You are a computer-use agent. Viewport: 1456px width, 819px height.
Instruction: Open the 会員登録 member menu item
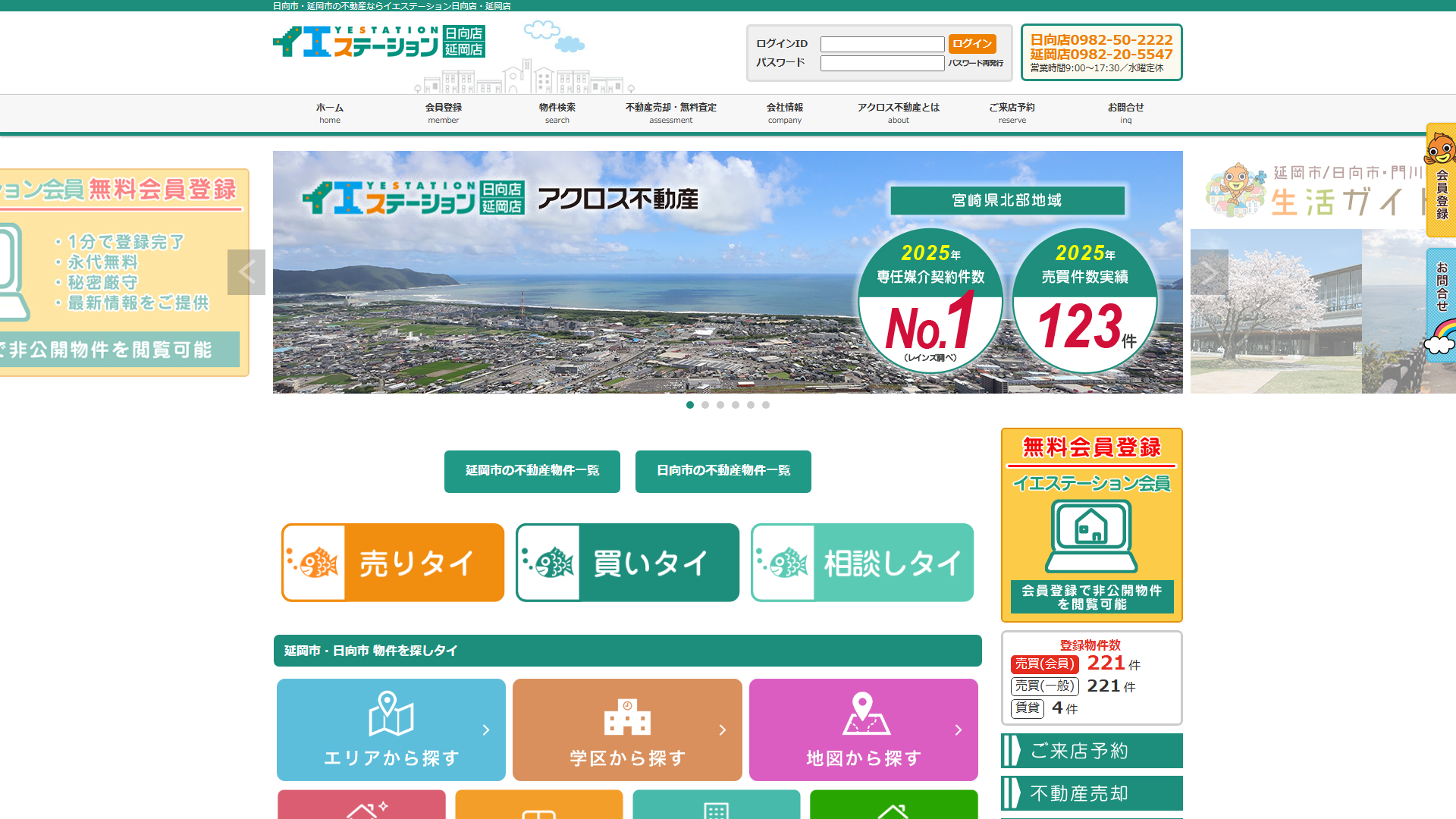[x=444, y=113]
